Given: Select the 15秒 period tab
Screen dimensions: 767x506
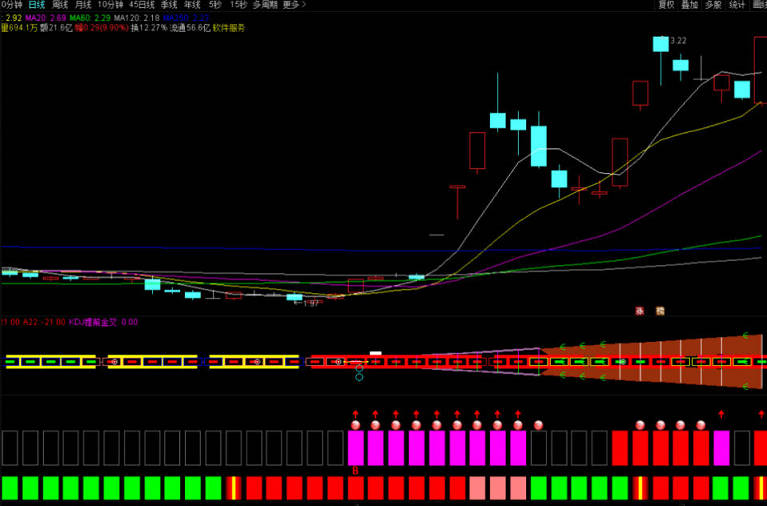Looking at the screenshot, I should pyautogui.click(x=238, y=5).
